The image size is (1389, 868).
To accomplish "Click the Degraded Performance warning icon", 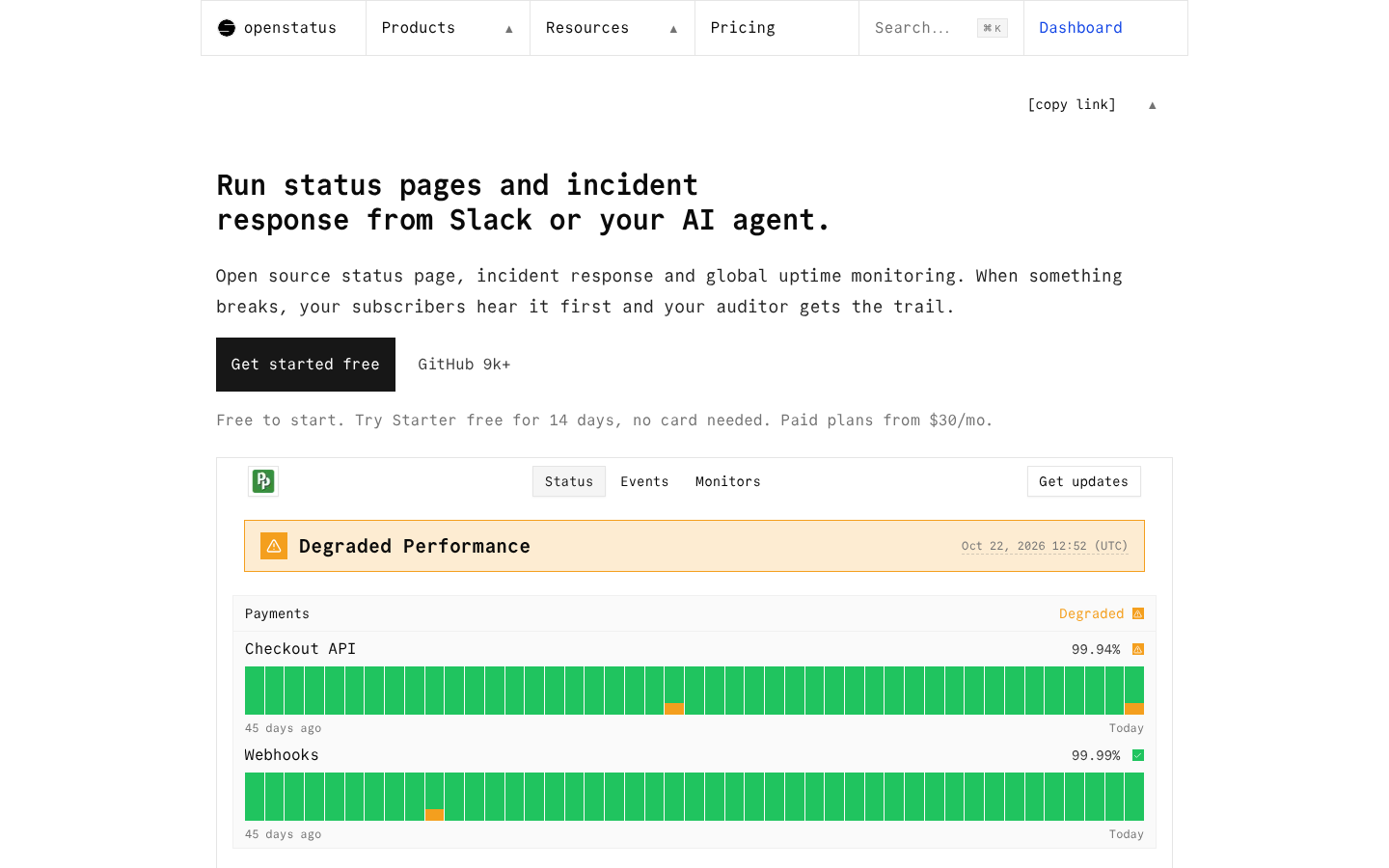I will tap(274, 546).
